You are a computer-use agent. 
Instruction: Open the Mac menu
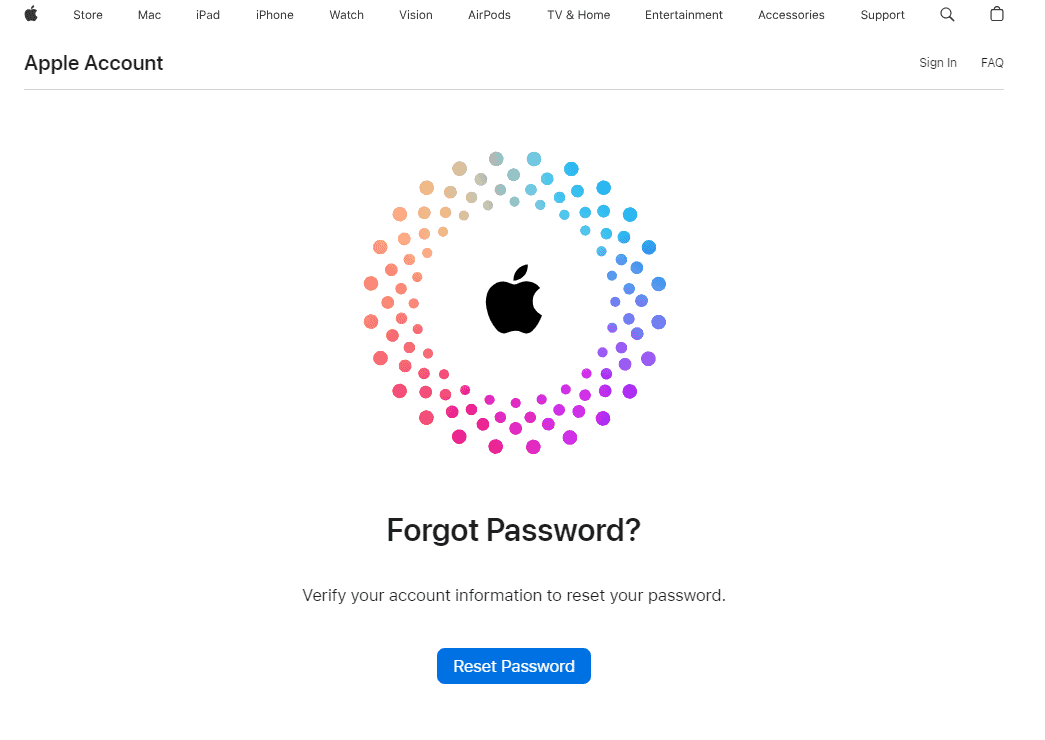tap(149, 15)
